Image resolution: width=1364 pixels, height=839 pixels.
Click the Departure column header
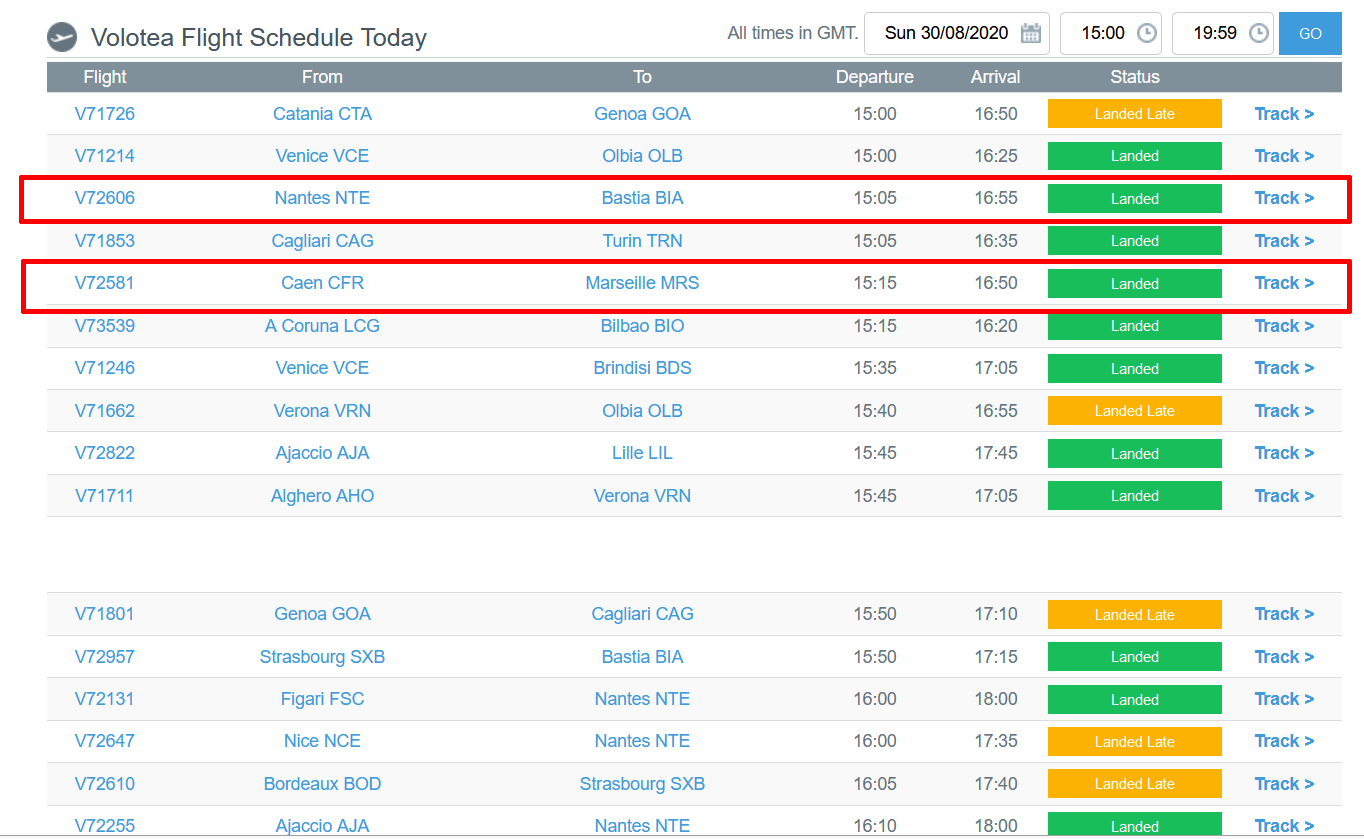point(874,77)
